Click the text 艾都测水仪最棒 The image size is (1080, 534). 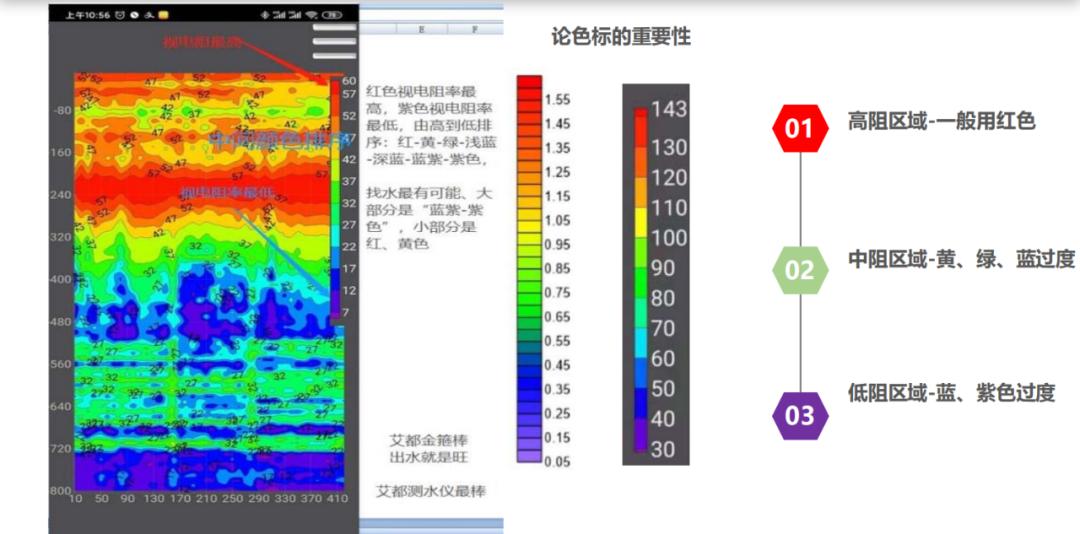431,491
